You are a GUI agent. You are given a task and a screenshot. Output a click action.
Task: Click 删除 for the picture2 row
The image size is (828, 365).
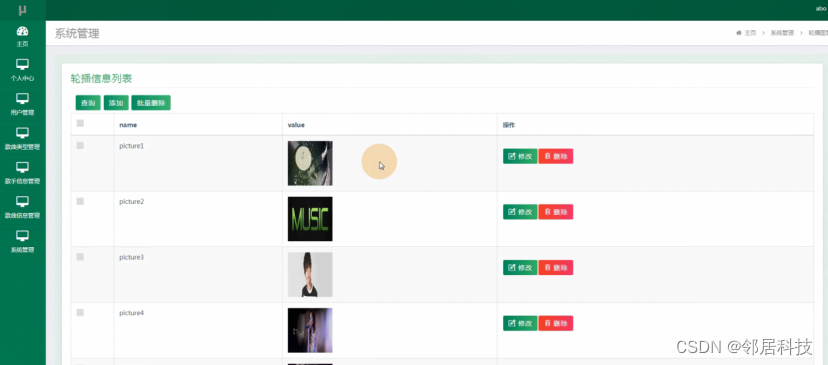tap(556, 212)
